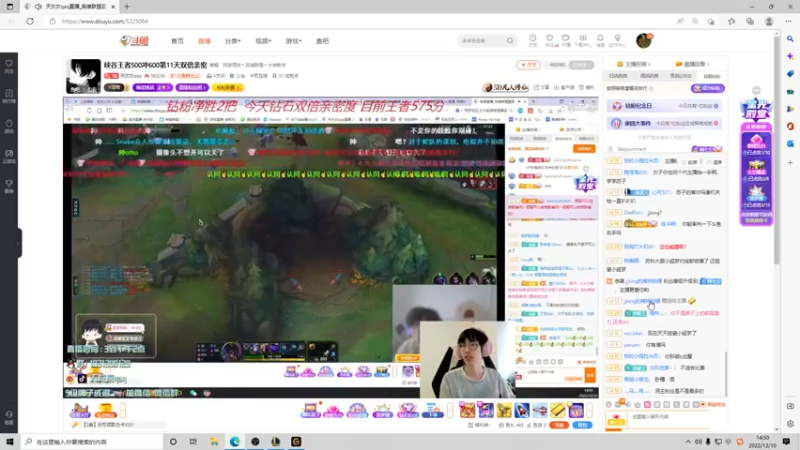Open watch history clock icon
The width and height of the screenshot is (800, 450).
pos(533,40)
